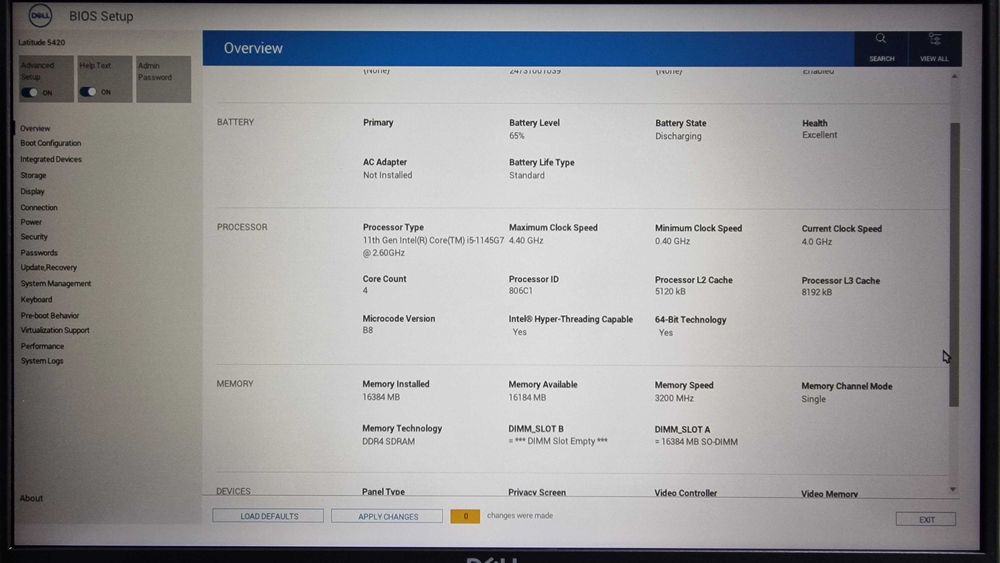Toggle the Advanced Setup switch
The image size is (1000, 563).
click(x=29, y=92)
